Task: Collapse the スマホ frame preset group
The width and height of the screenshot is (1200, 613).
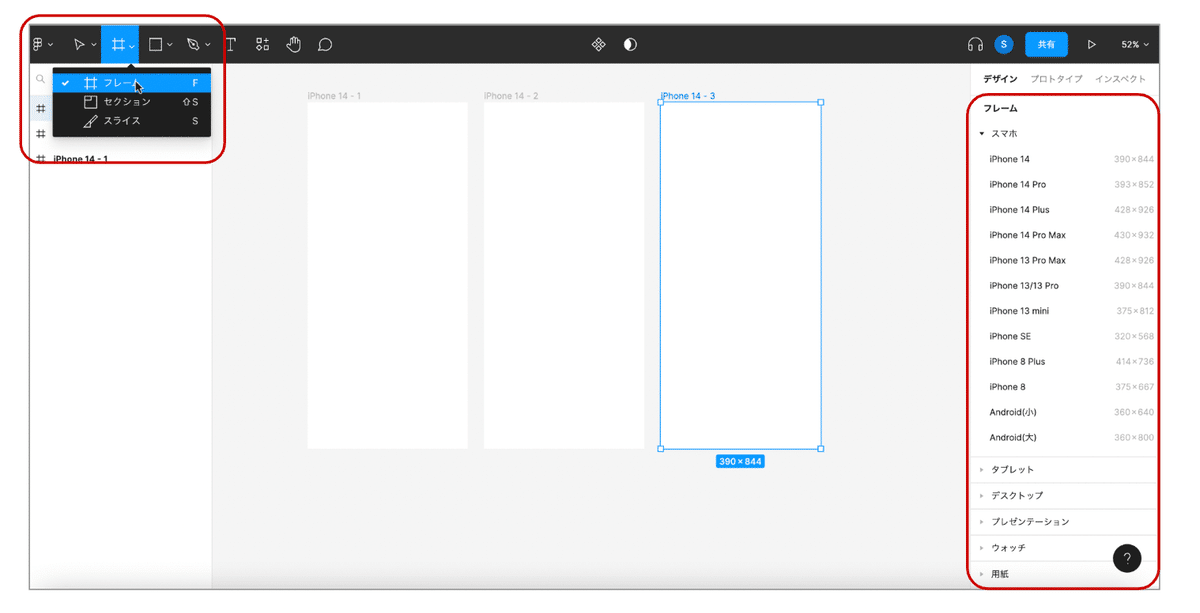Action: [982, 133]
